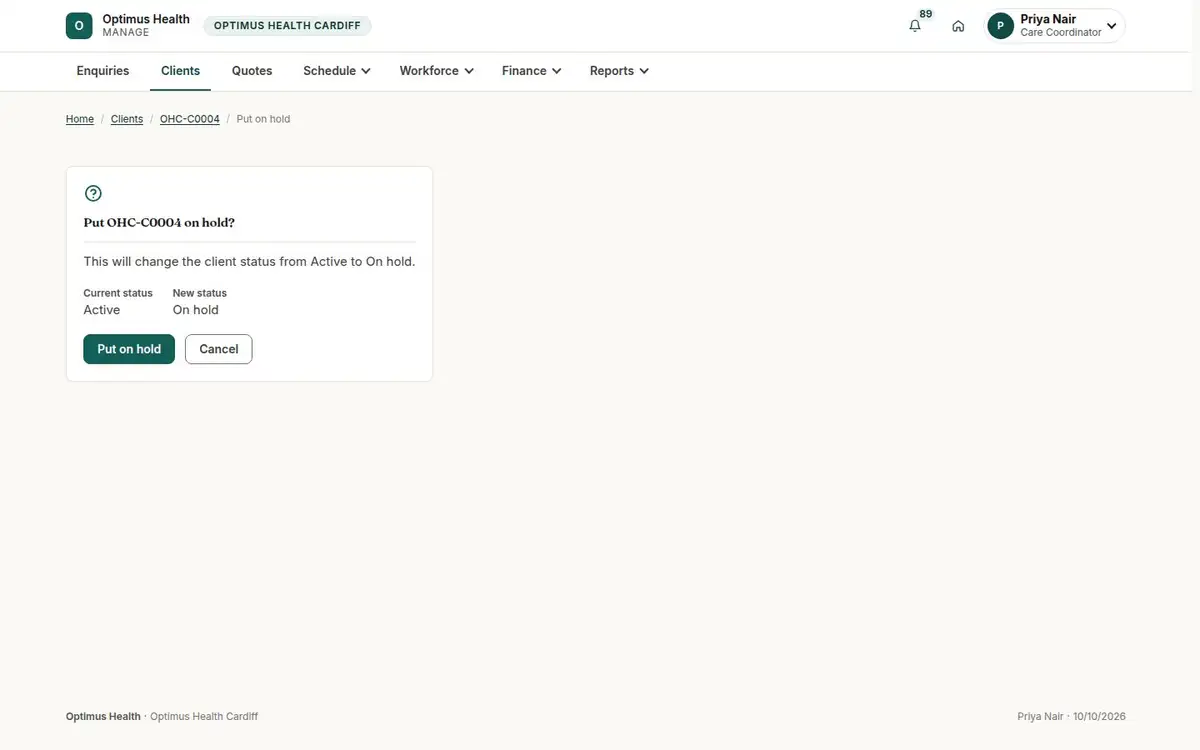The image size is (1200, 750).
Task: Select the Clients tab
Action: click(x=181, y=71)
